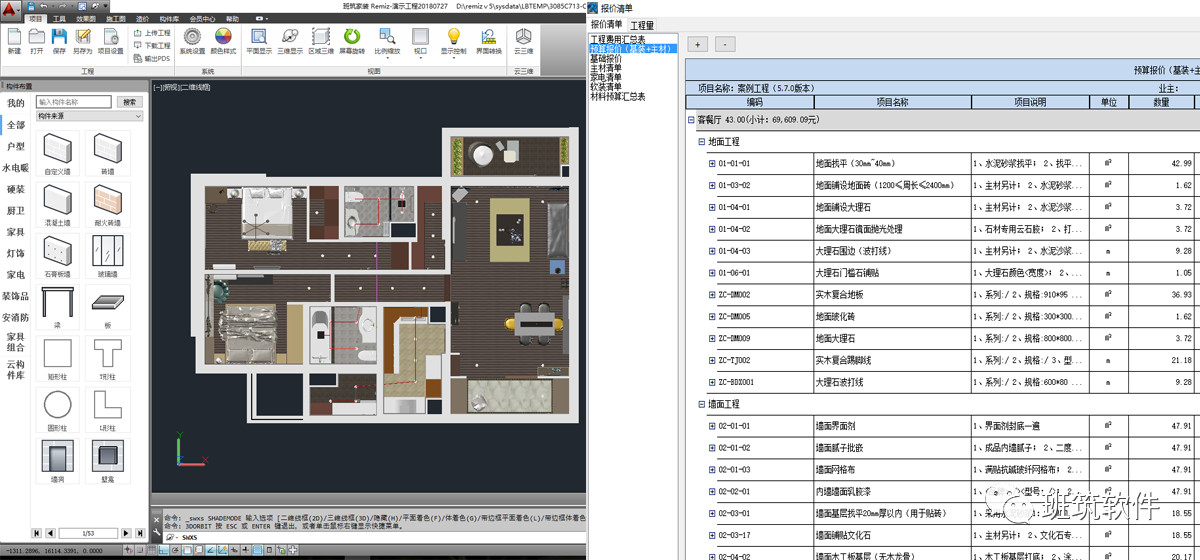Click the - collapse-all button

[726, 44]
